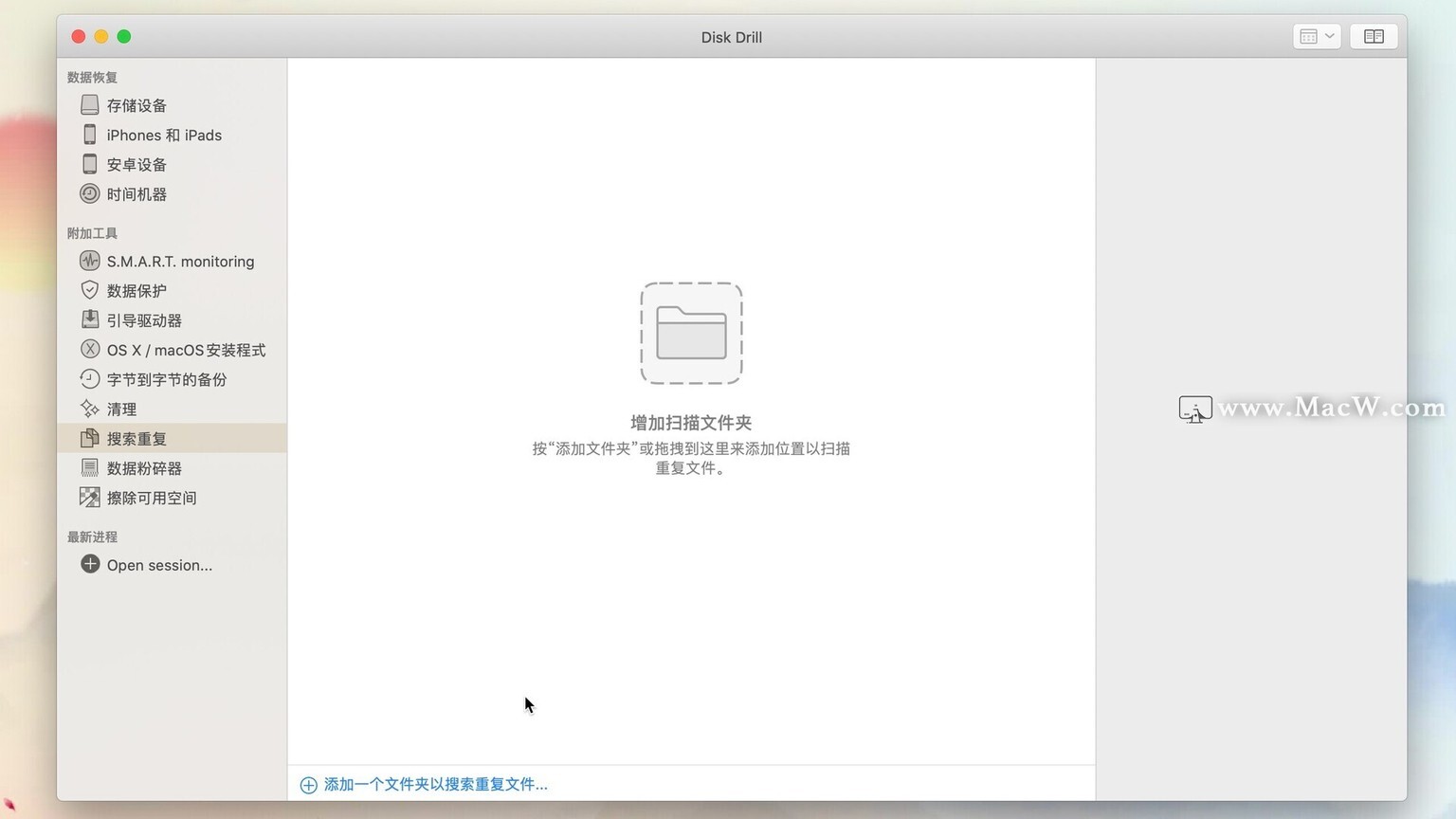The image size is (1456, 819).
Task: Click the Open session plus icon
Action: pyautogui.click(x=89, y=564)
